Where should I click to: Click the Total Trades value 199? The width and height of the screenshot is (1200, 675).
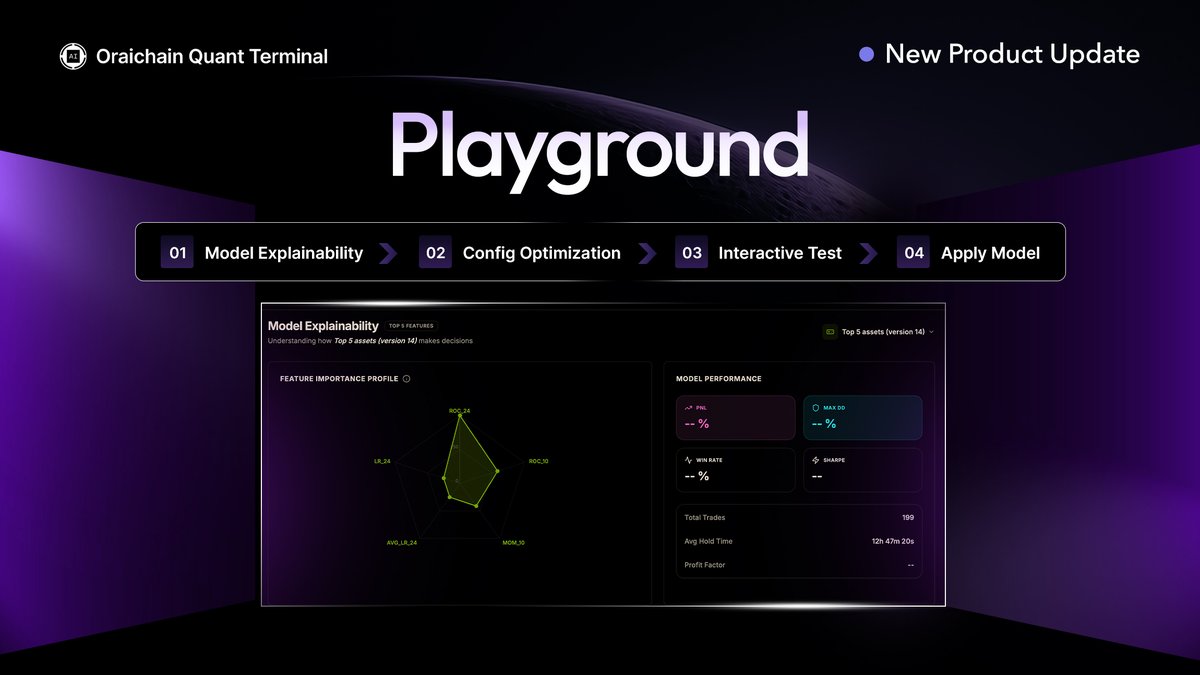pyautogui.click(x=908, y=517)
